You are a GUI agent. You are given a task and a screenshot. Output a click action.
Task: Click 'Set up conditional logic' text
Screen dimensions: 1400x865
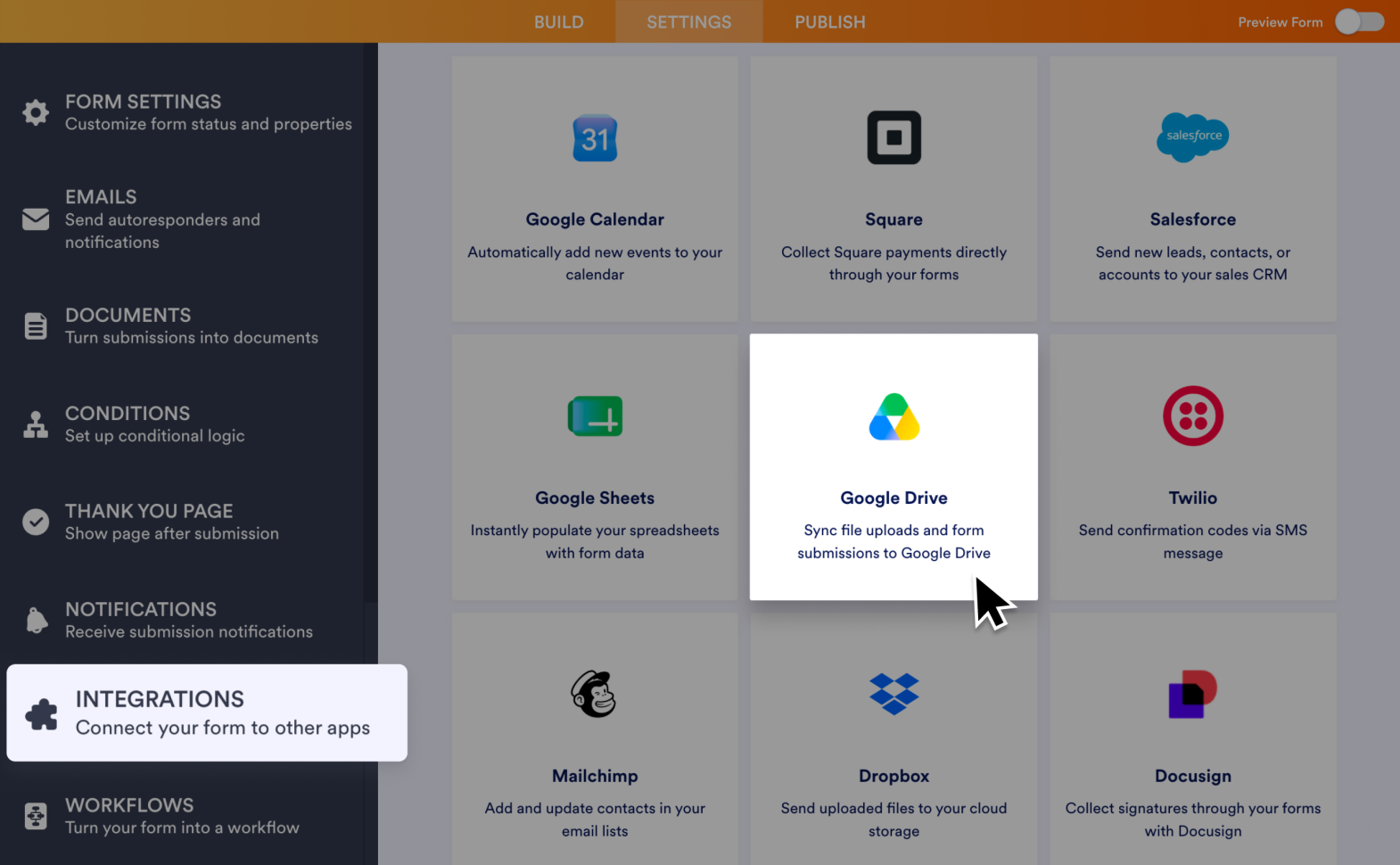pyautogui.click(x=154, y=436)
